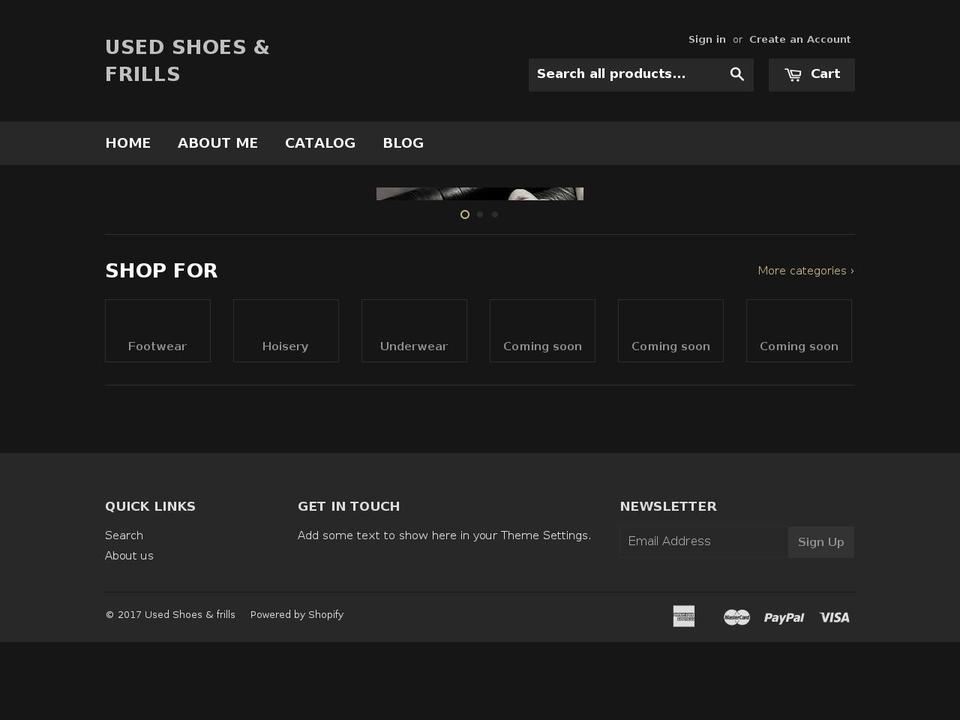
Task: Click the Sign Up newsletter button
Action: [820, 542]
